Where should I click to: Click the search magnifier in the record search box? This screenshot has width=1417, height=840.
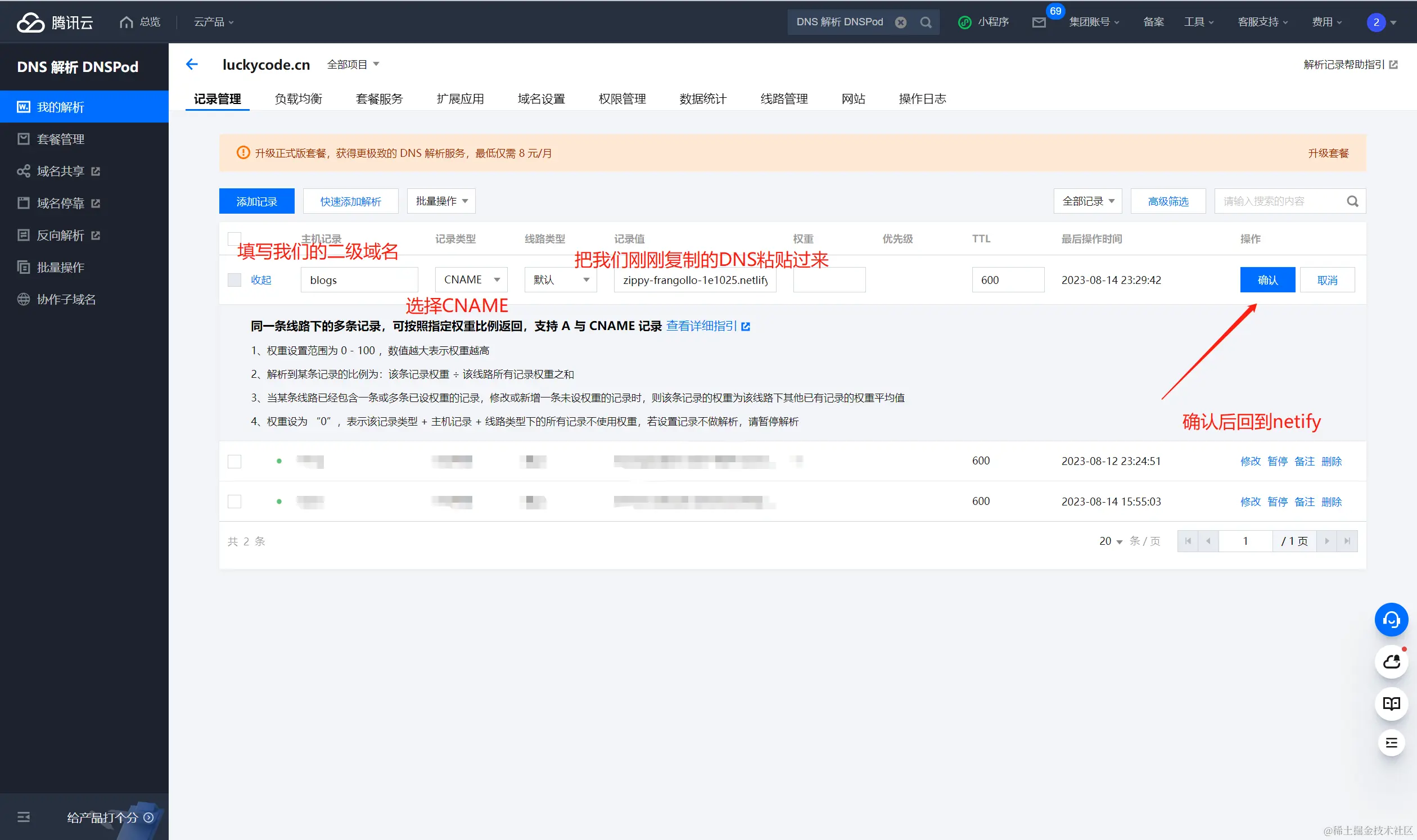pyautogui.click(x=1352, y=201)
